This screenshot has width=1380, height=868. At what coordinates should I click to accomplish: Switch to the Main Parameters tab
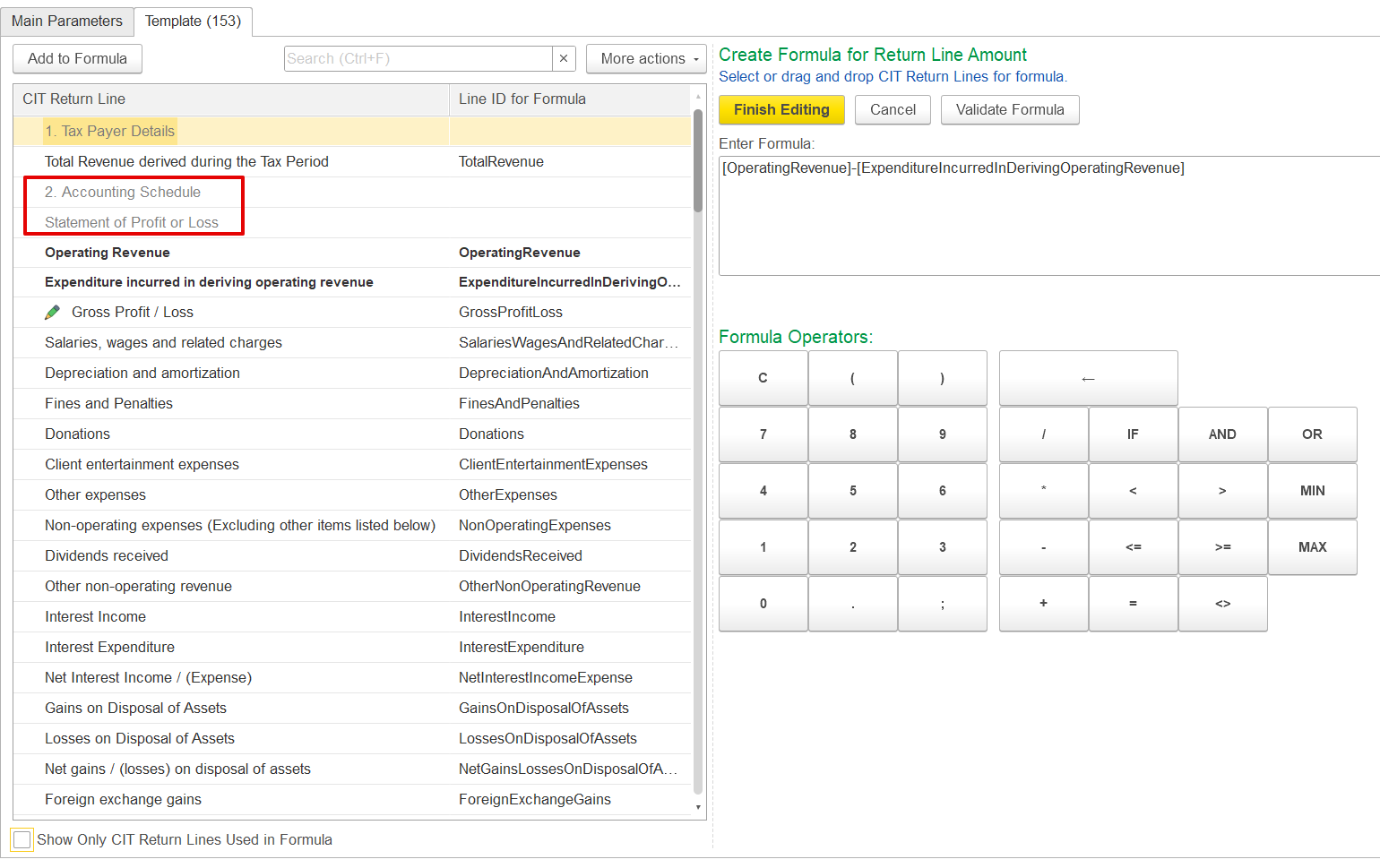(x=67, y=21)
